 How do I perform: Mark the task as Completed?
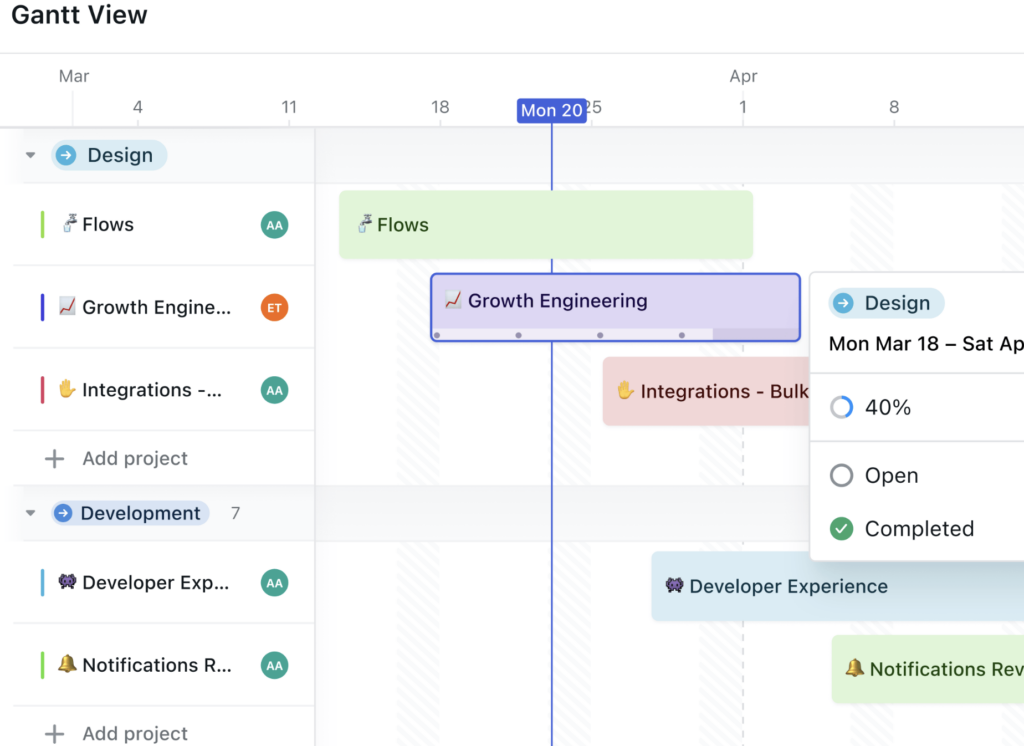click(x=898, y=528)
